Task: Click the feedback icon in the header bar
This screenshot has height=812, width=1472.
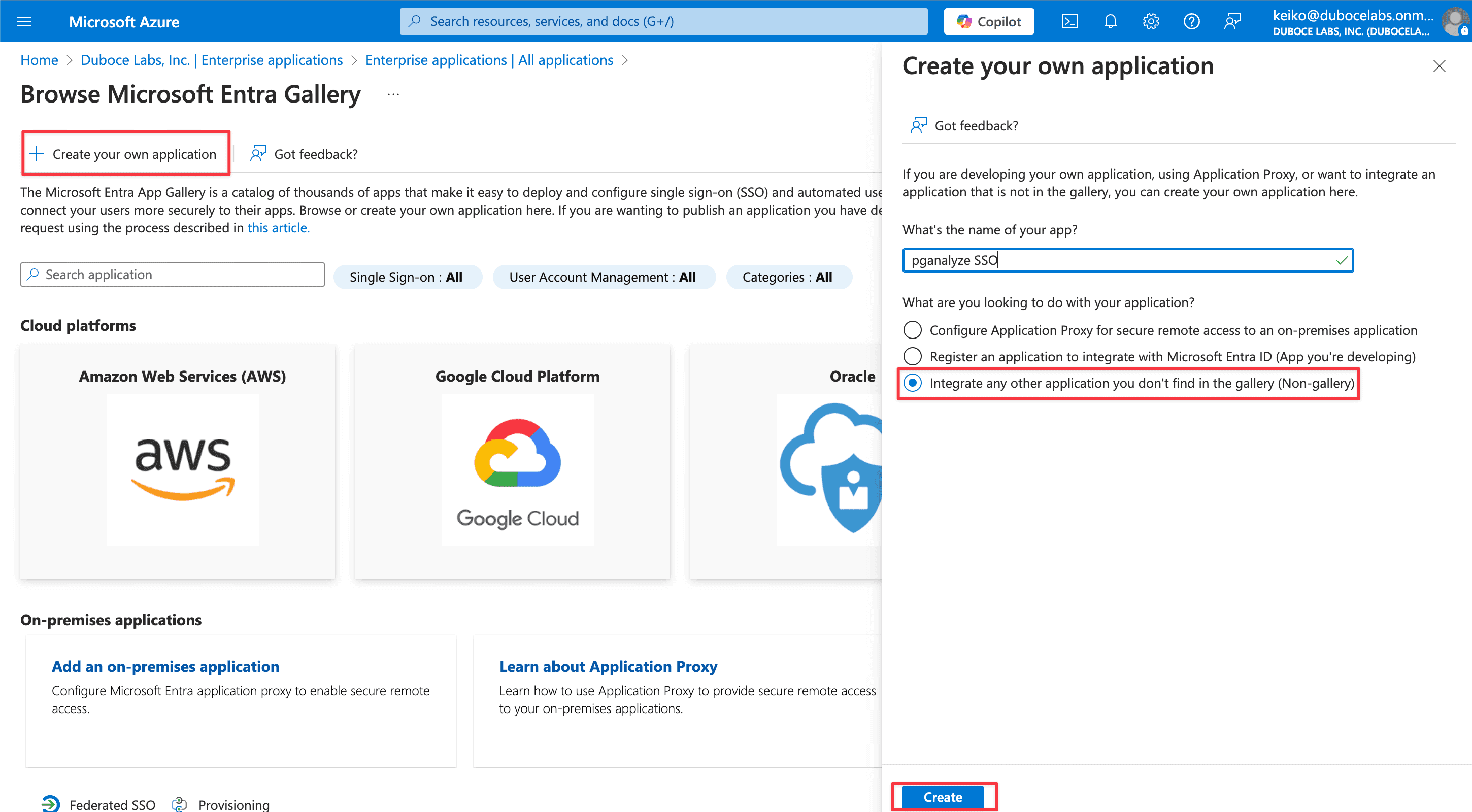Action: (x=1232, y=22)
